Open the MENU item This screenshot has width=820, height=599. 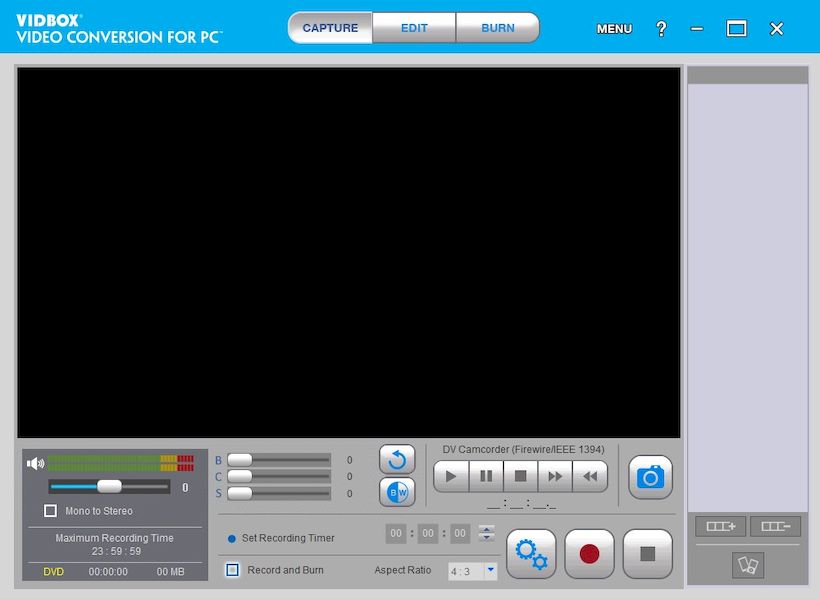613,29
